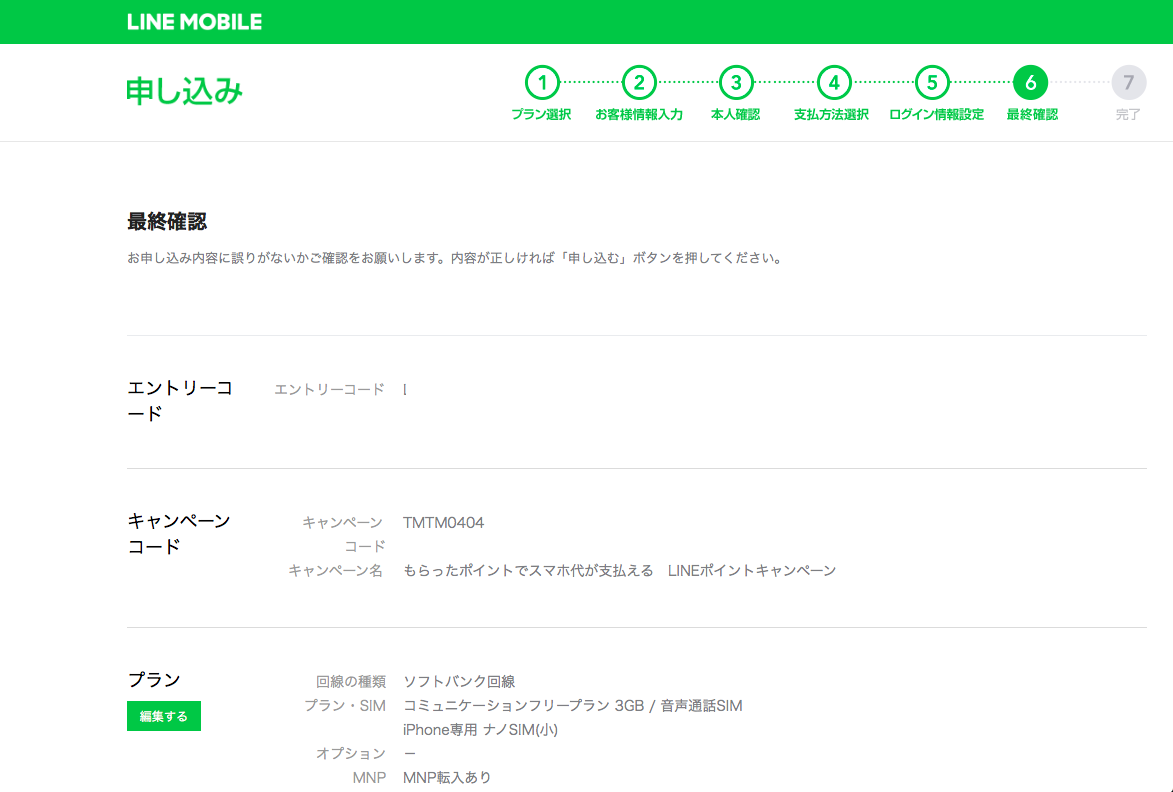
Task: Click the キャンペーンコード section heading
Action: point(179,534)
